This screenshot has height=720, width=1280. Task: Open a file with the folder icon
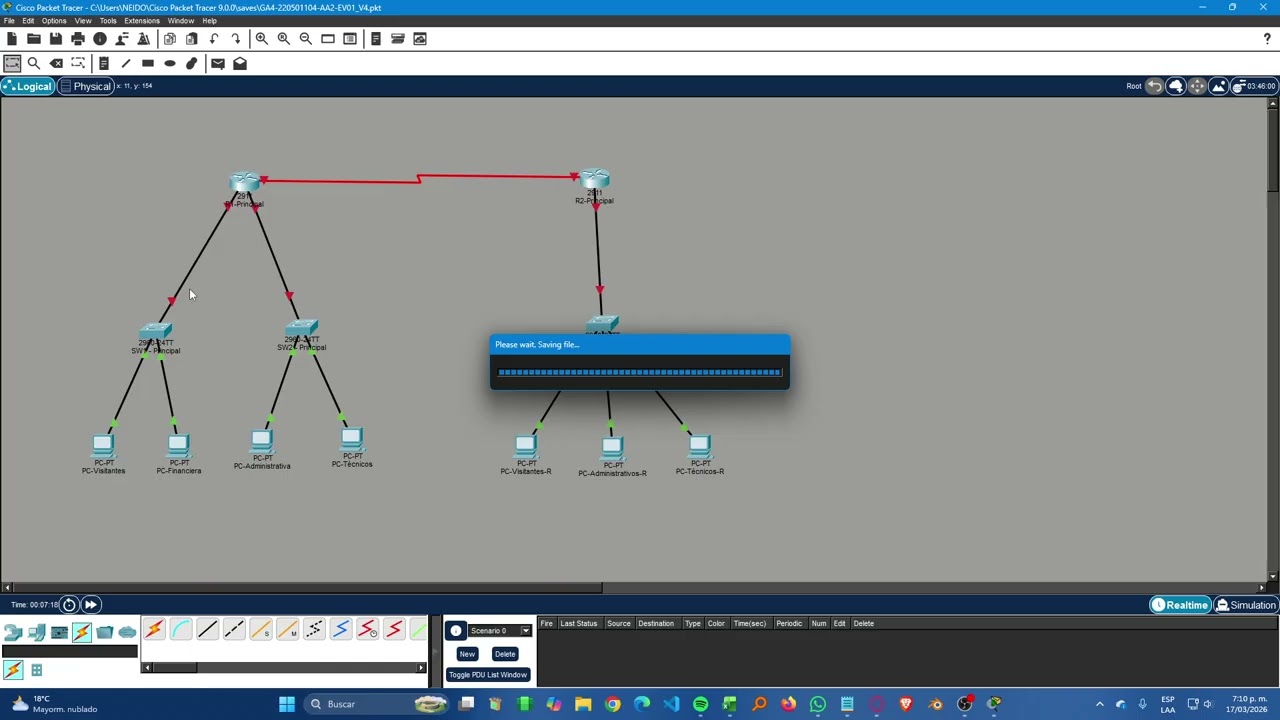coord(33,39)
